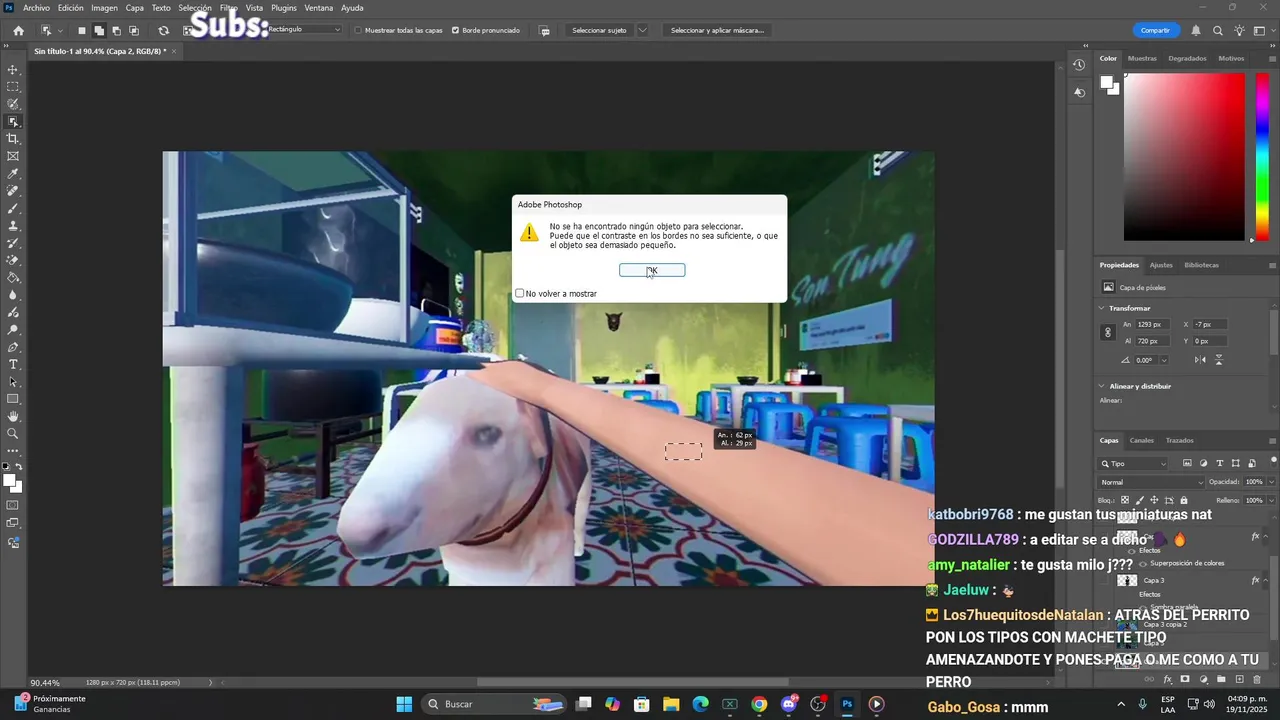
Task: Select the Frame tool
Action: click(13, 156)
